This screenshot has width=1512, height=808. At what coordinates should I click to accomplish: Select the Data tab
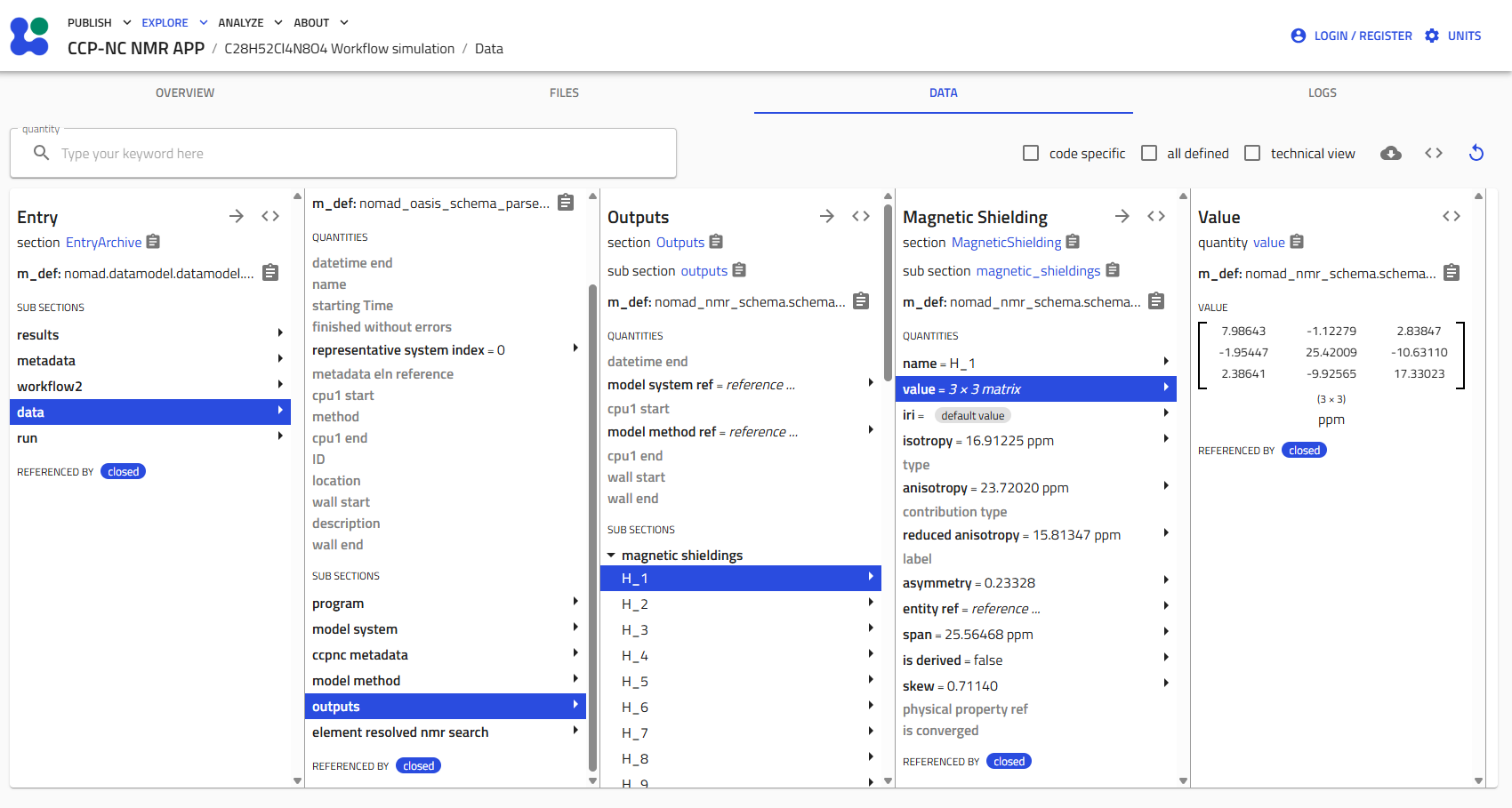[944, 92]
